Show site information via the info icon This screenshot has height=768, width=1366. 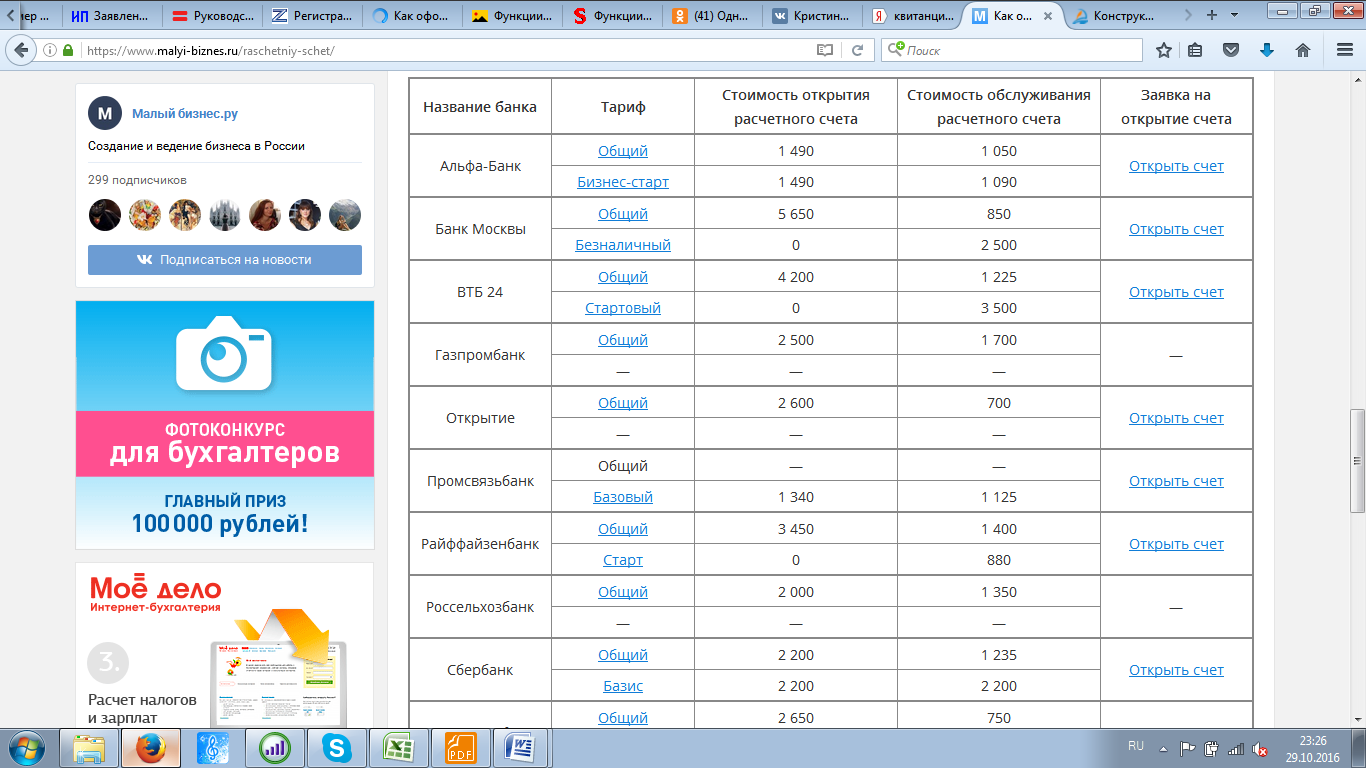coord(50,50)
